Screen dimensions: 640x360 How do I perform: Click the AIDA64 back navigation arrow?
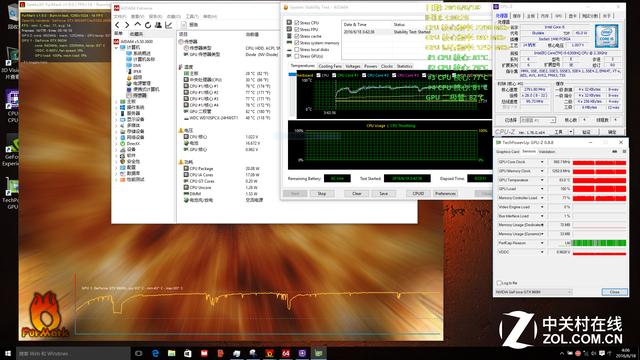[x=118, y=25]
